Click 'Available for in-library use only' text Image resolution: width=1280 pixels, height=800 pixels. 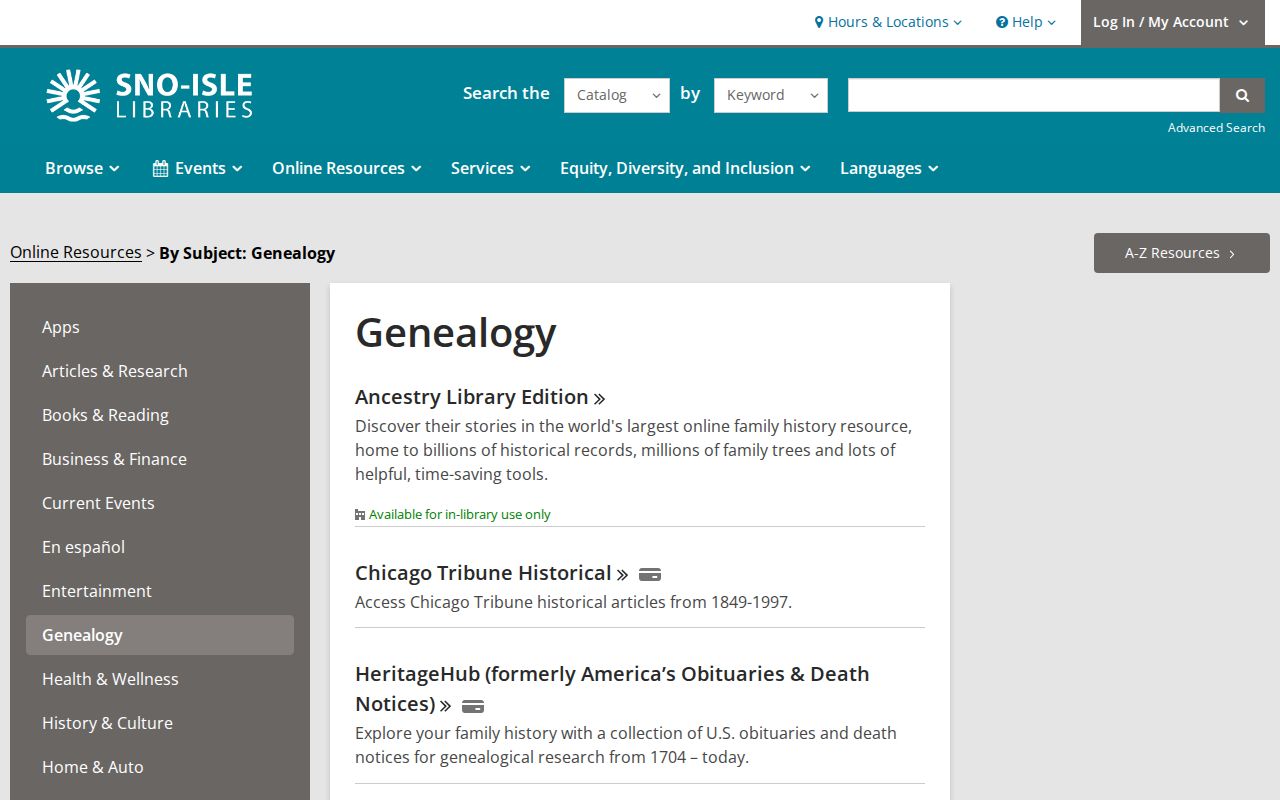coord(460,515)
